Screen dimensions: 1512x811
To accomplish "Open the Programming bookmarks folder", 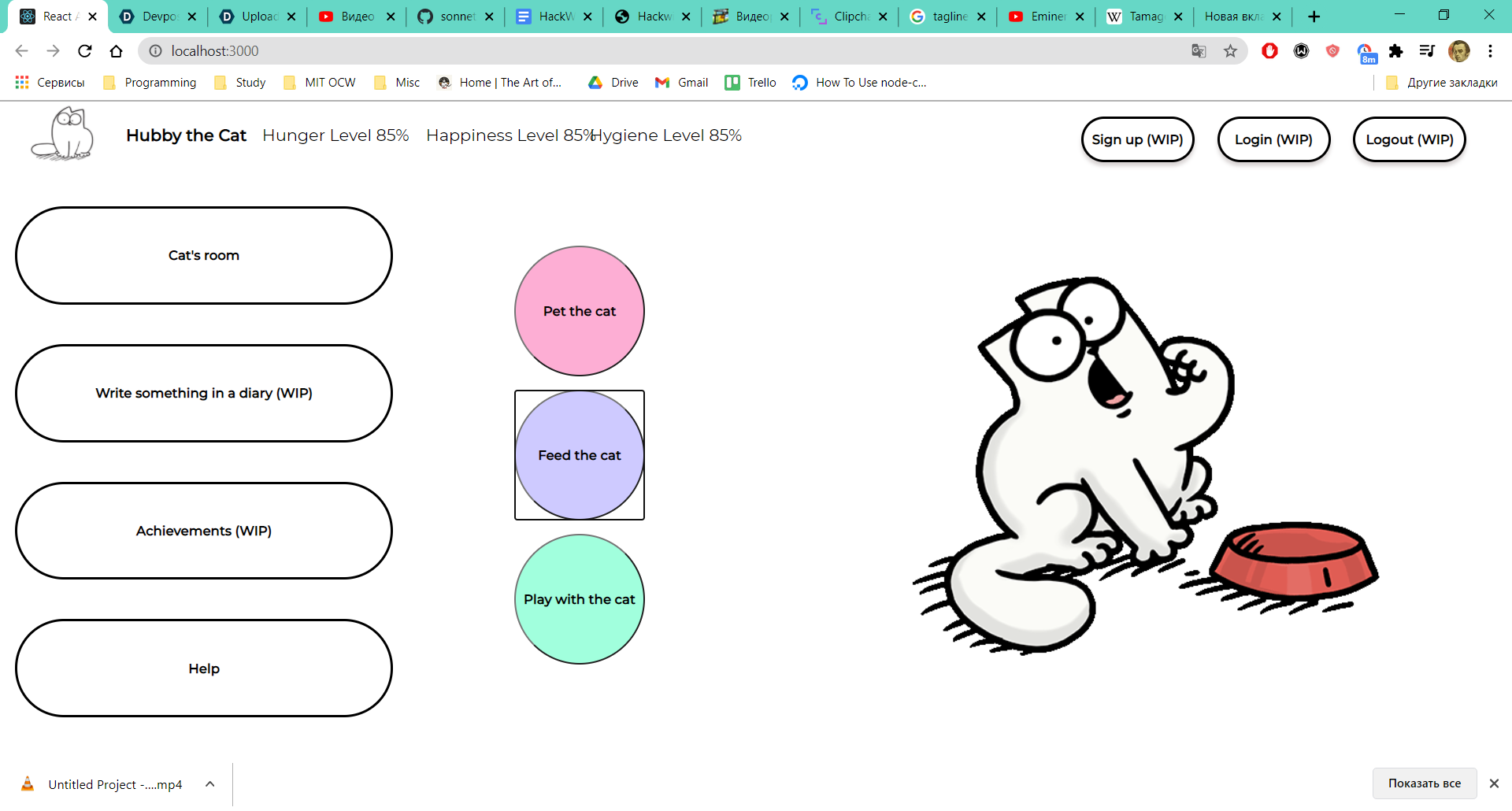I will [150, 83].
